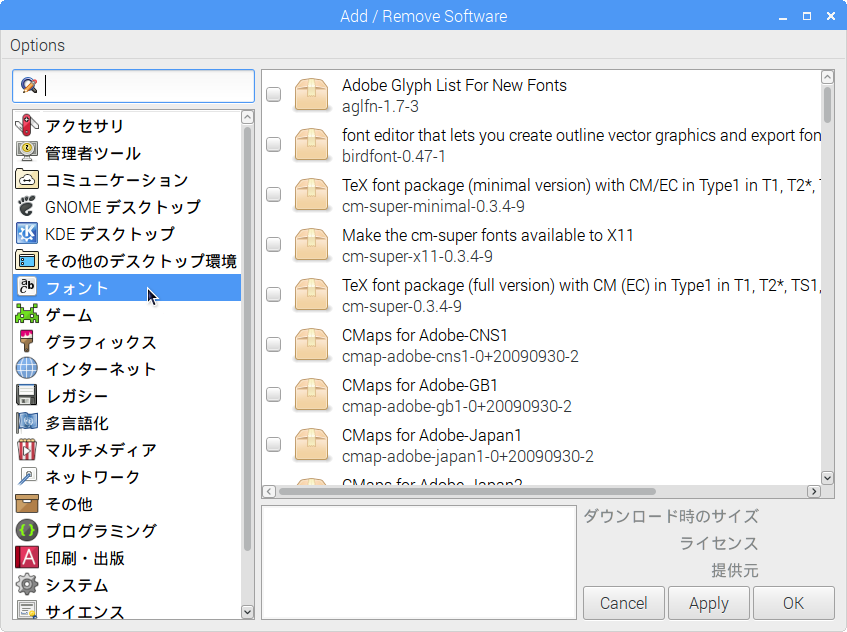
Task: Select the プログラミング category icon
Action: pos(26,530)
